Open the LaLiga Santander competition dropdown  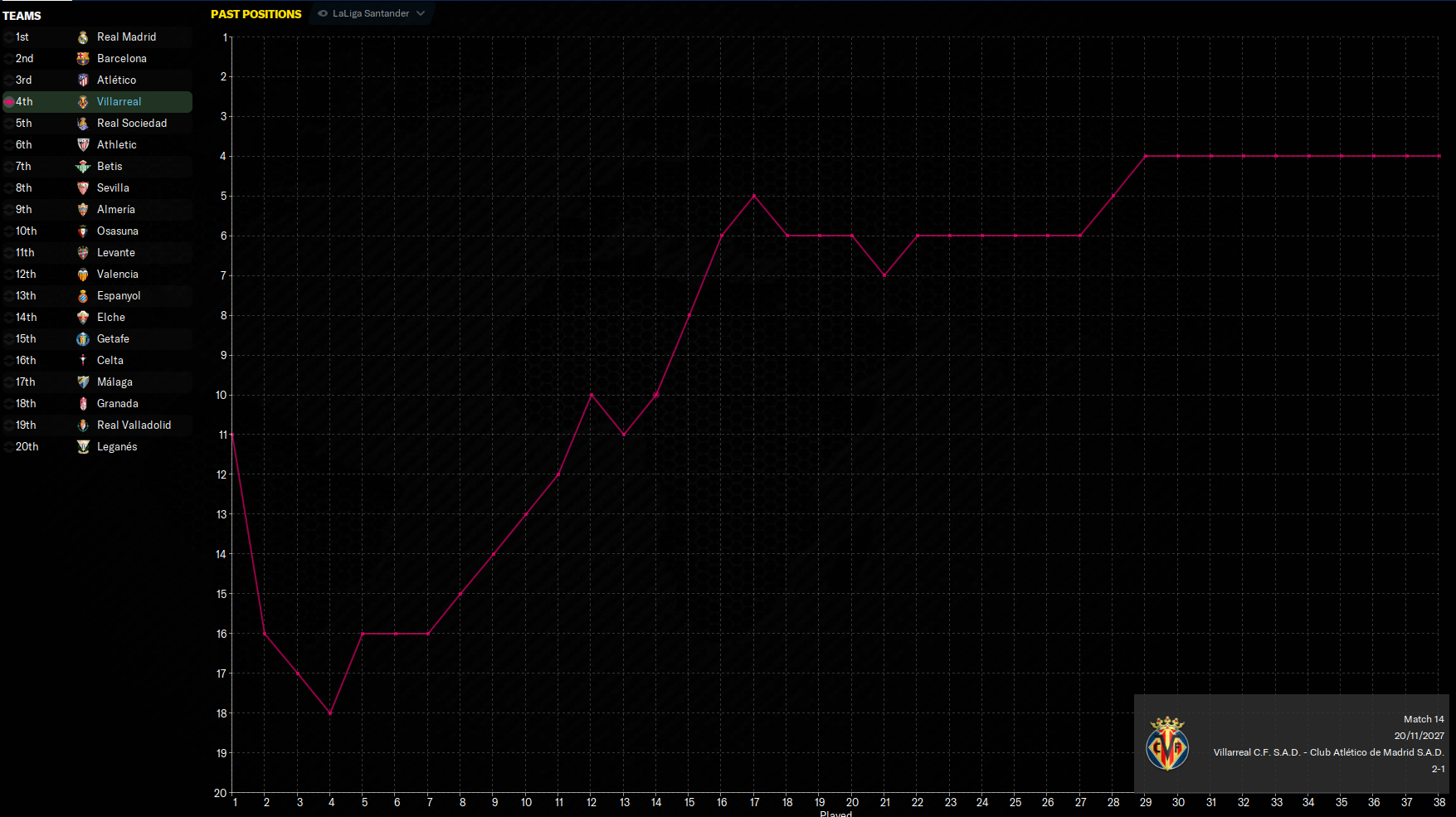click(x=371, y=13)
